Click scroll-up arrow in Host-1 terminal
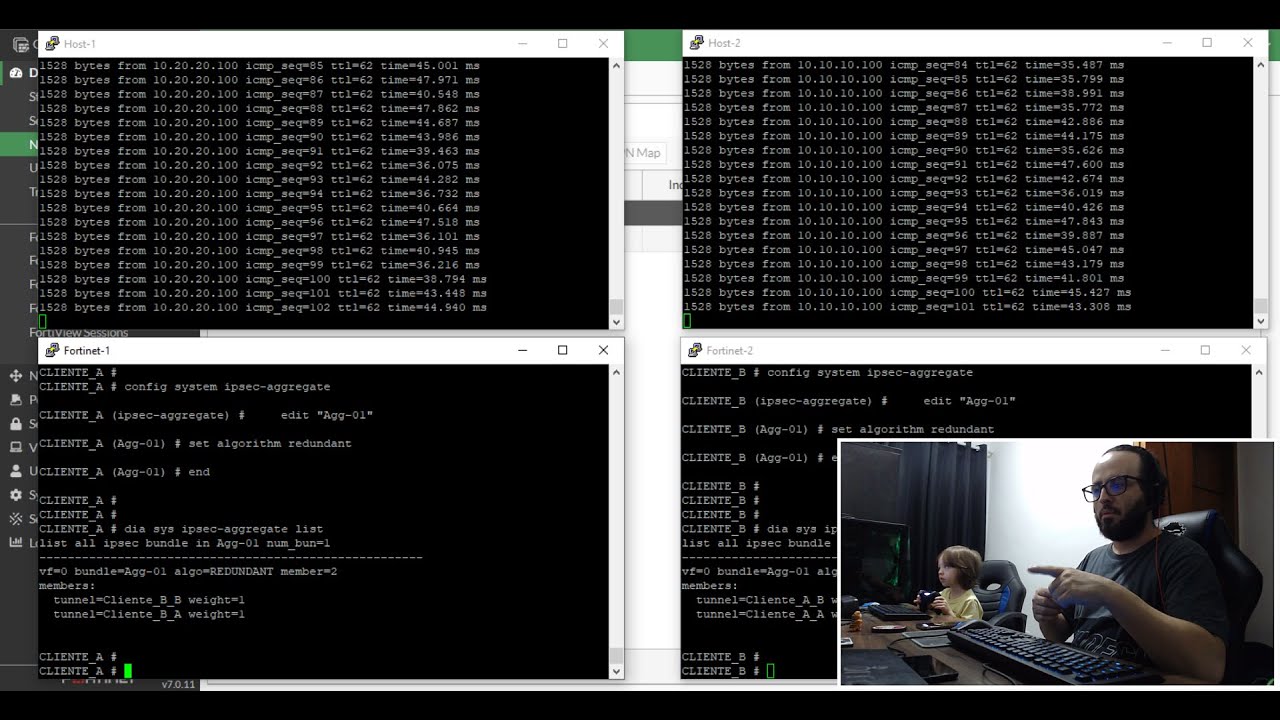 point(616,66)
